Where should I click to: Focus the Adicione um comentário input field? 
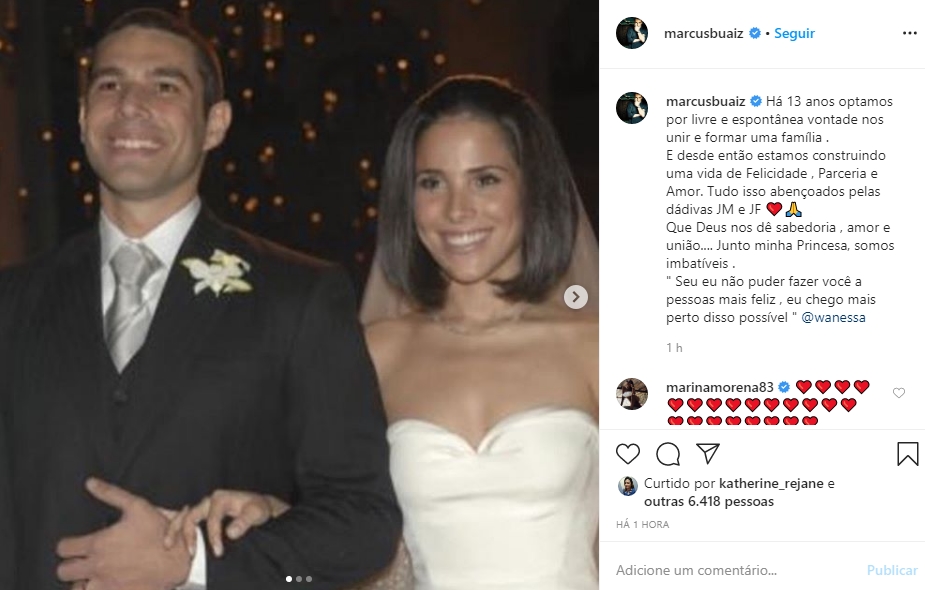[x=730, y=570]
